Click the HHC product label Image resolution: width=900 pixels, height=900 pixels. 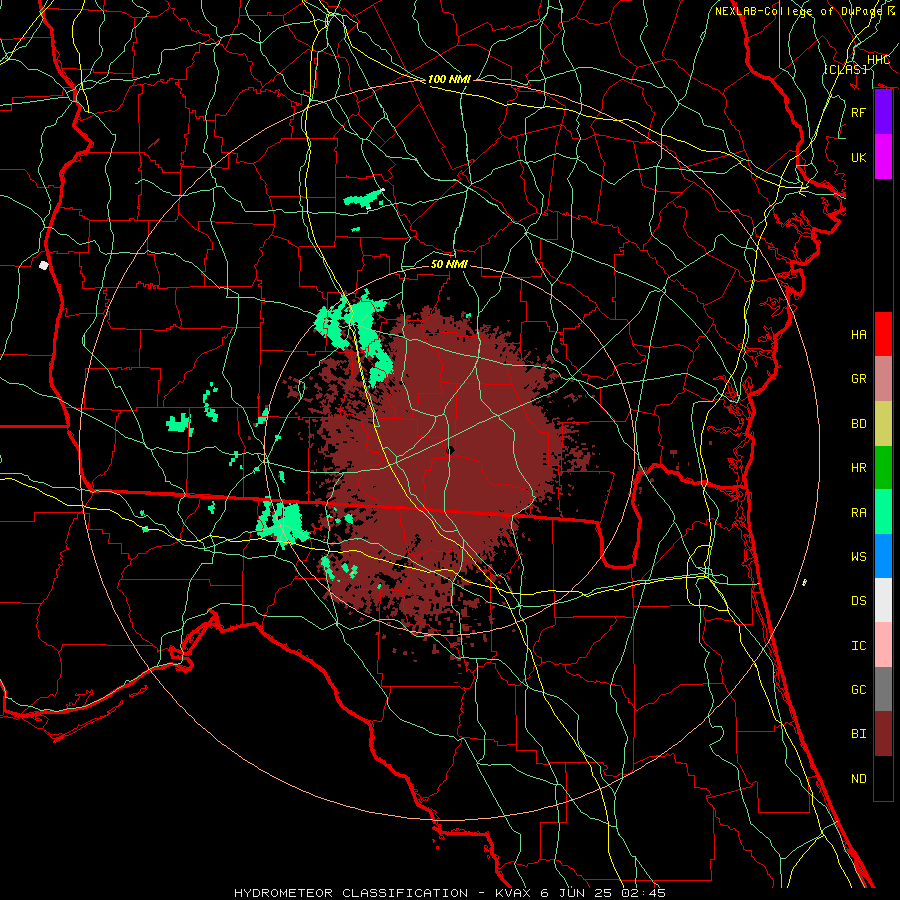878,60
